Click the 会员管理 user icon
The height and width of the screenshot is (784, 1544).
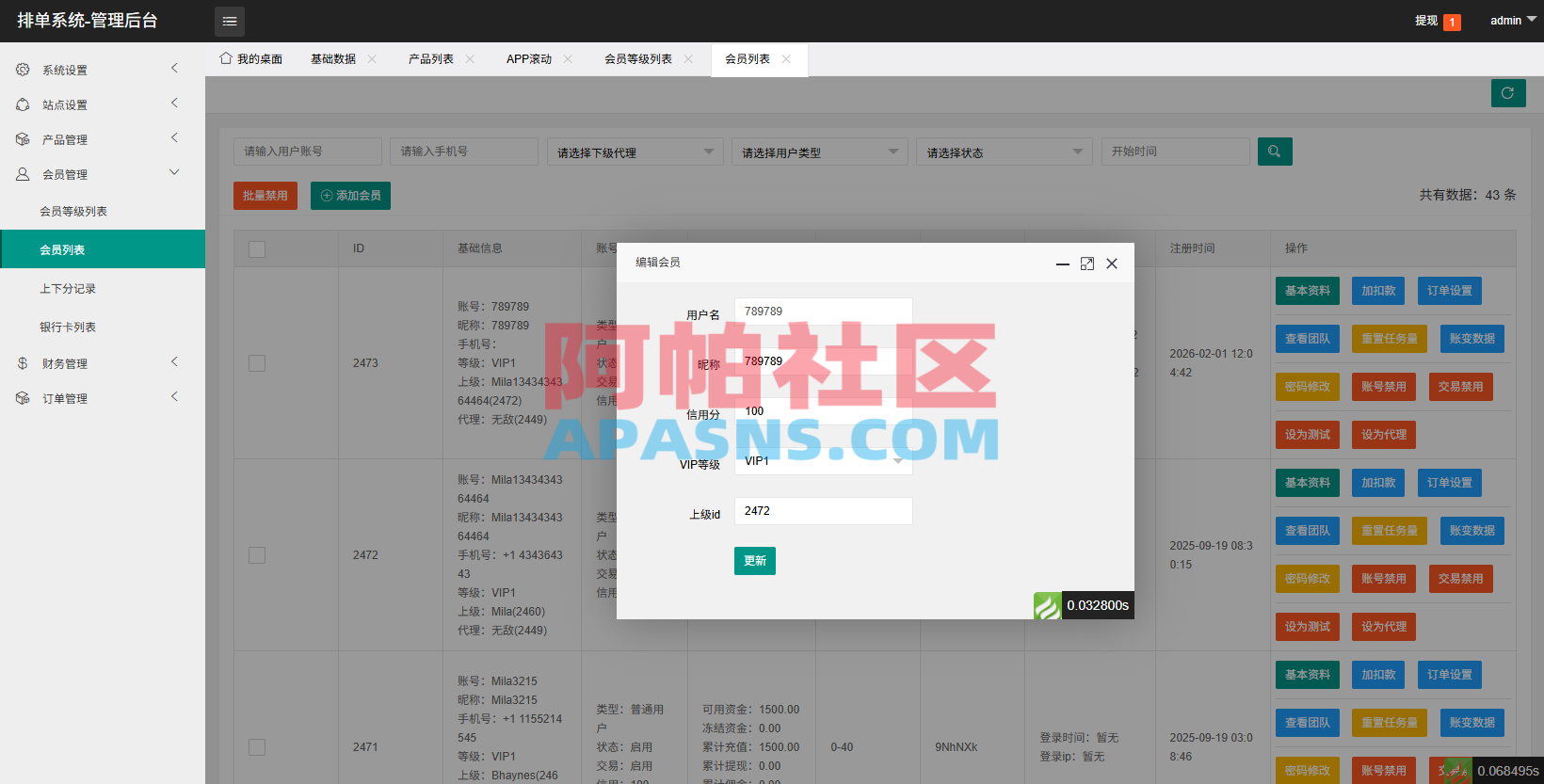(23, 174)
